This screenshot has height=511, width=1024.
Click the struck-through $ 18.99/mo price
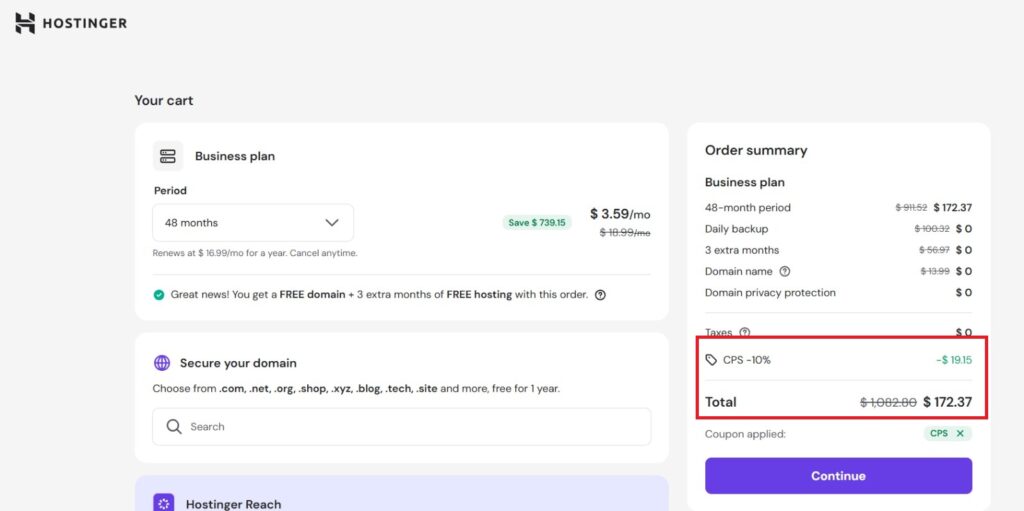click(625, 233)
